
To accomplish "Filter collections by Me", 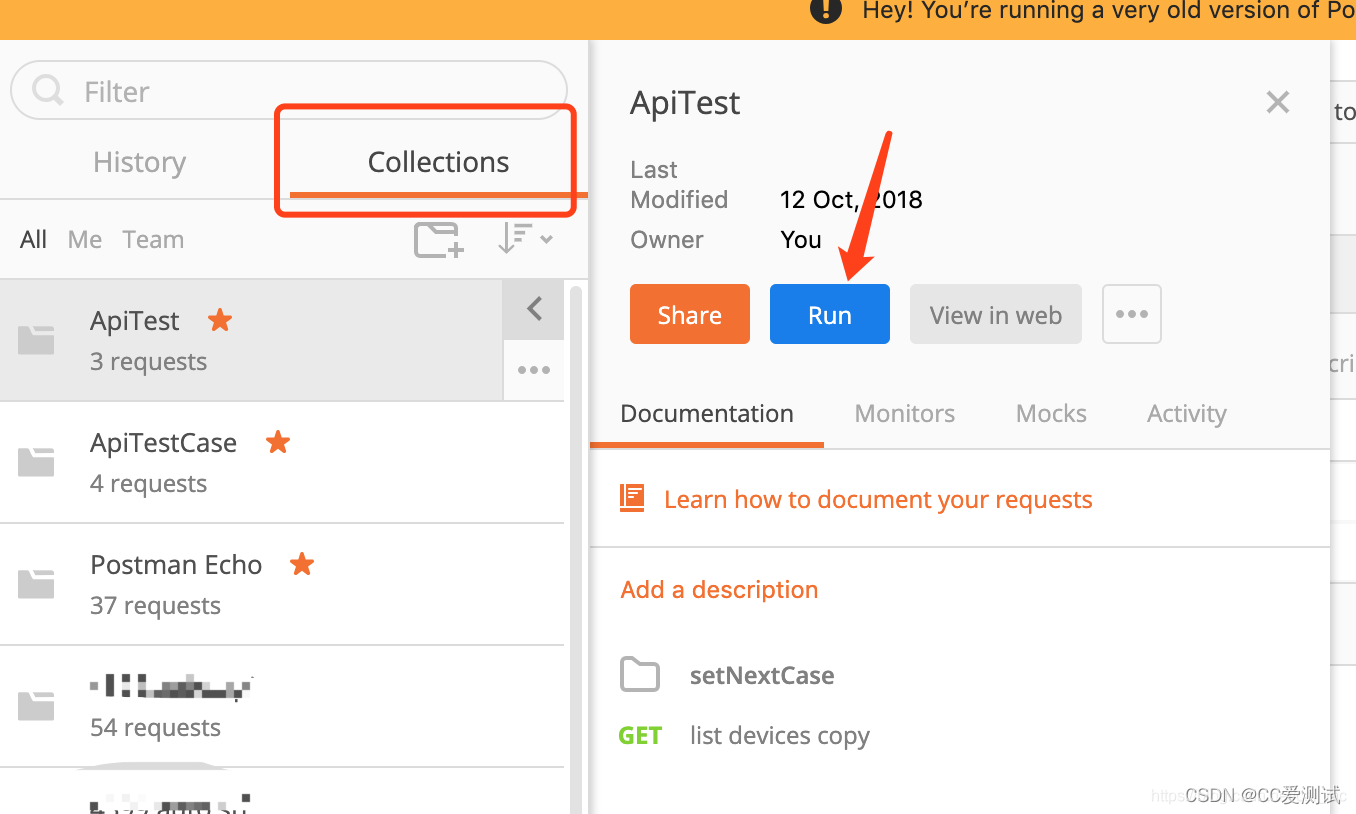I will (x=85, y=240).
